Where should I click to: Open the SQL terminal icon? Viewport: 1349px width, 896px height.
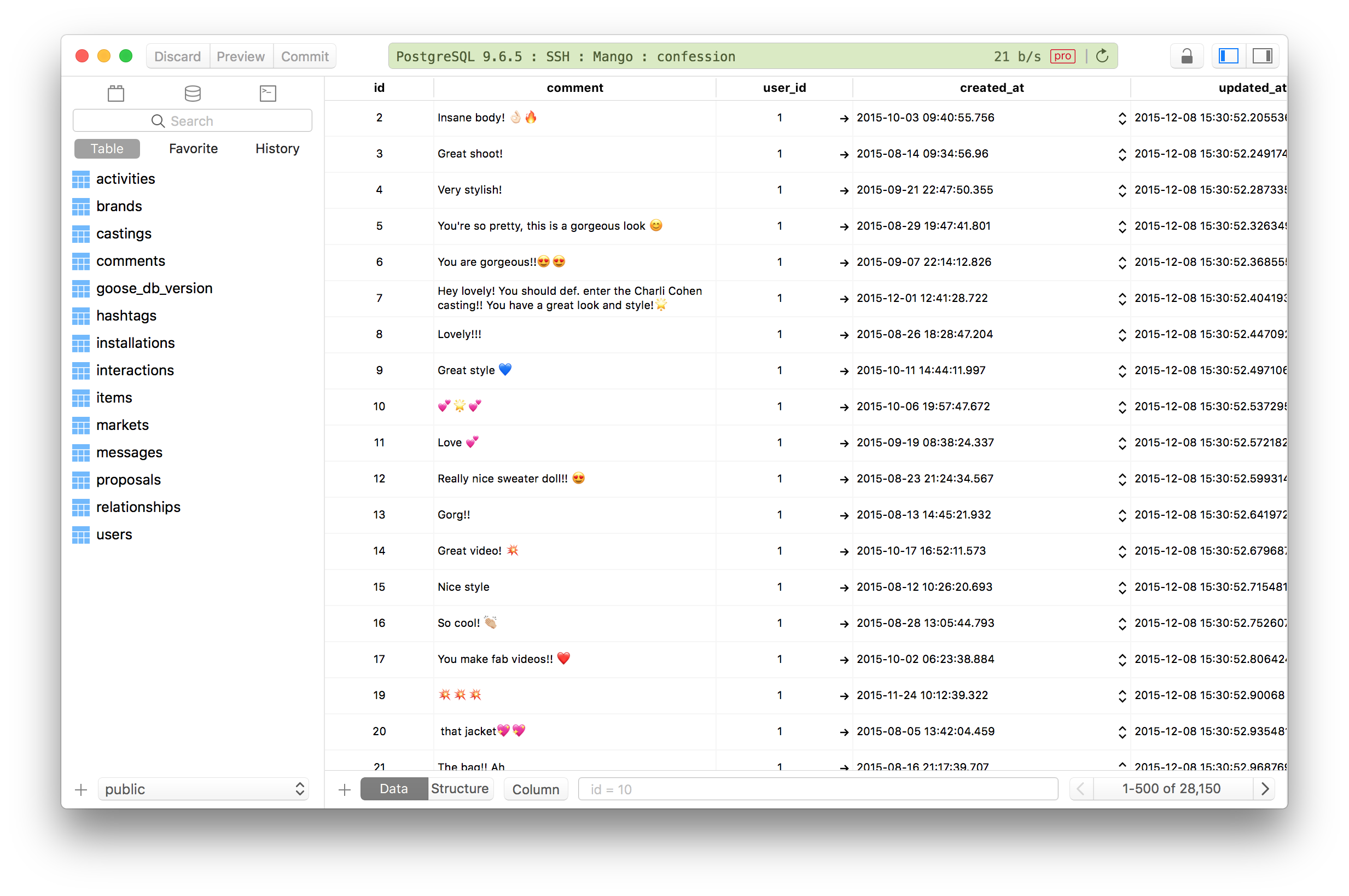coord(268,93)
